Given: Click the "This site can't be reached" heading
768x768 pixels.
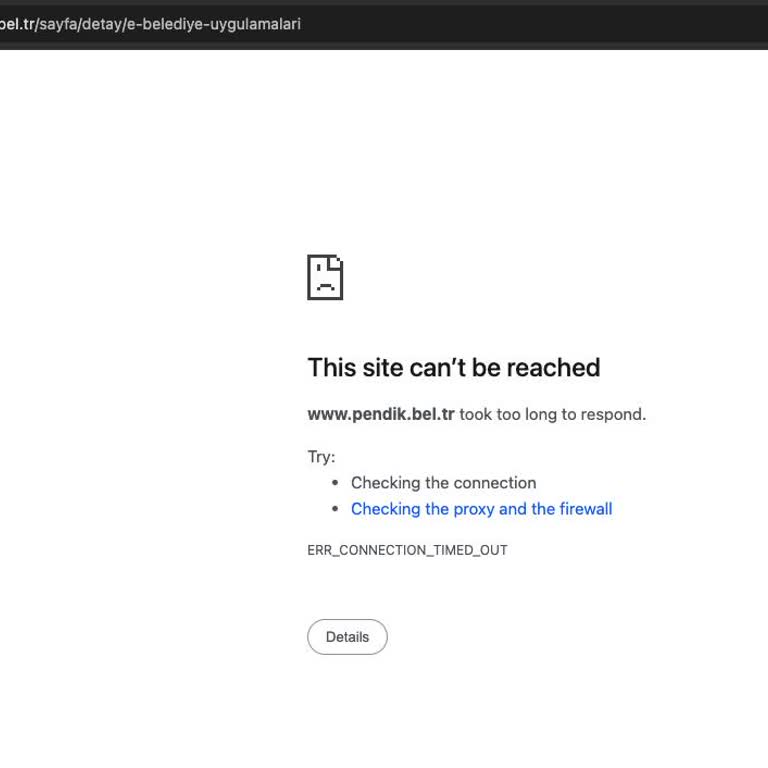Looking at the screenshot, I should (453, 368).
